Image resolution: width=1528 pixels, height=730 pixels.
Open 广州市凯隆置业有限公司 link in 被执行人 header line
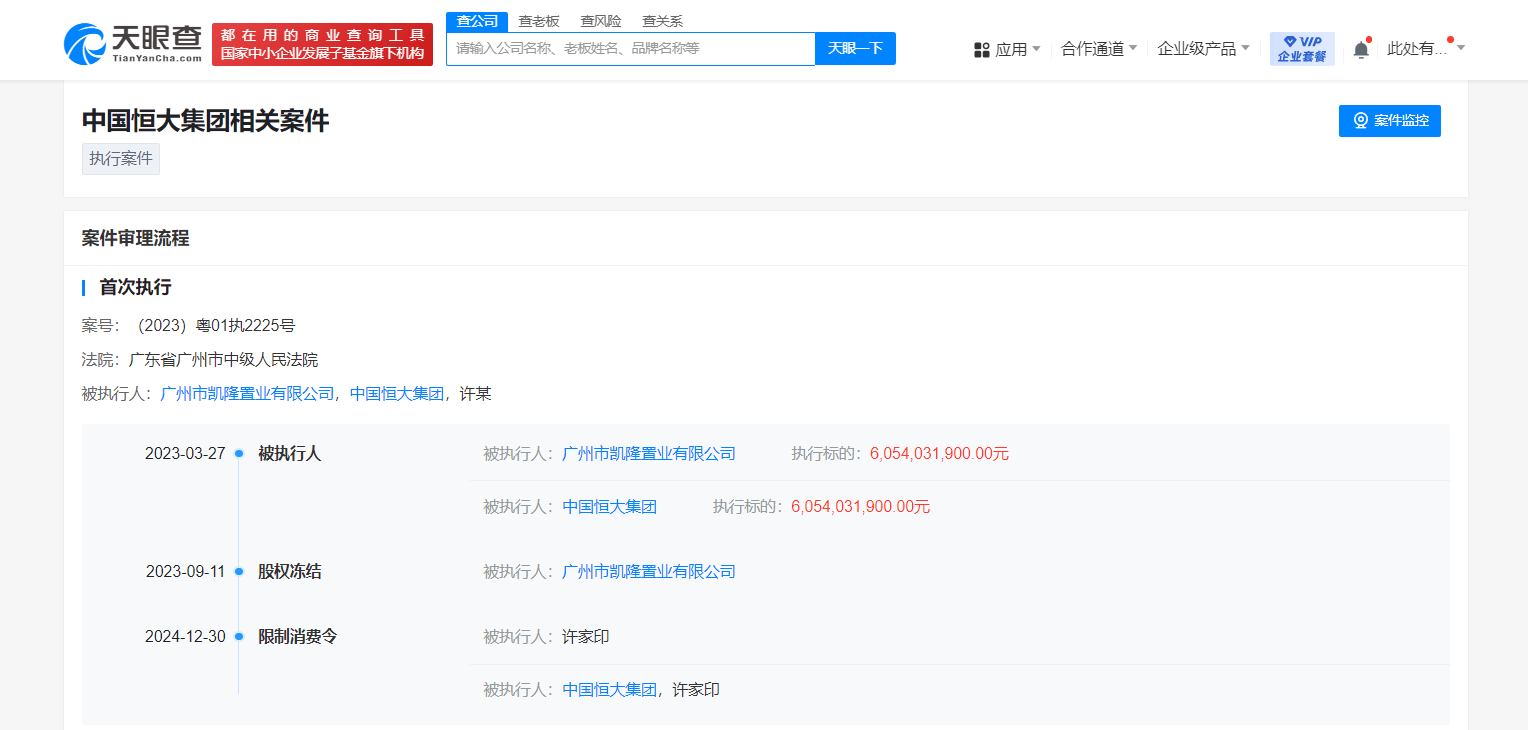pyautogui.click(x=248, y=394)
